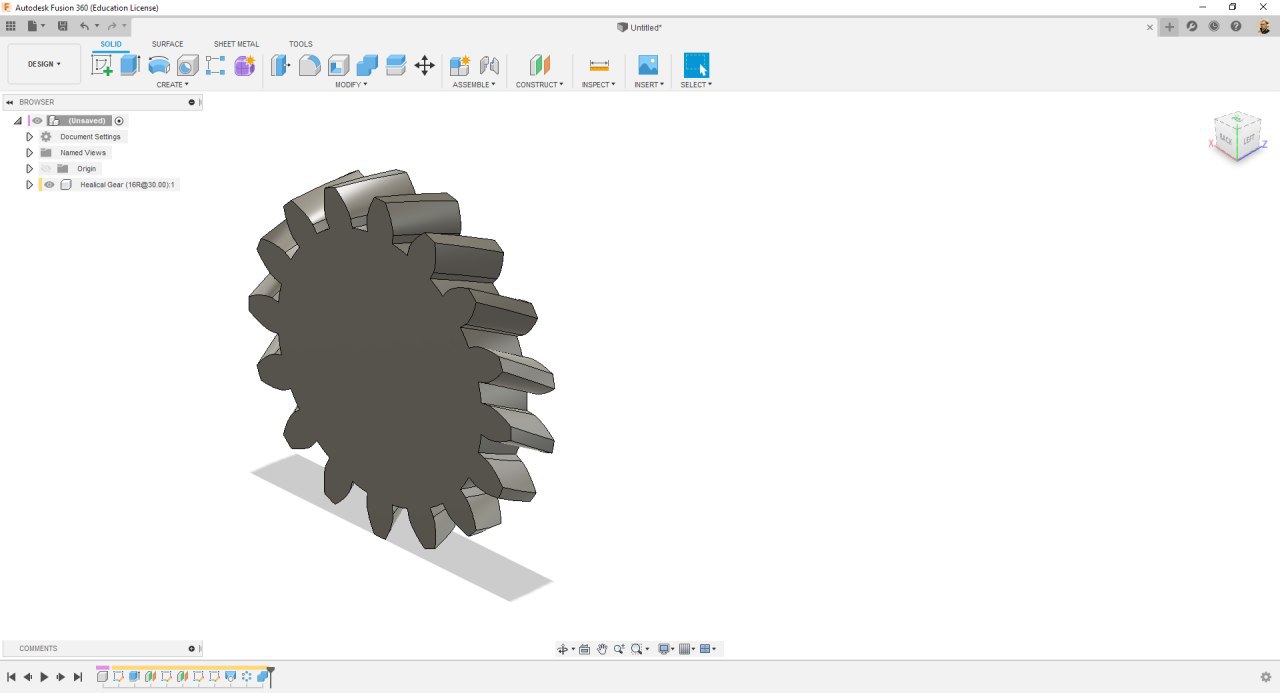Play the timeline
Viewport: 1280px width, 693px height.
pos(44,677)
